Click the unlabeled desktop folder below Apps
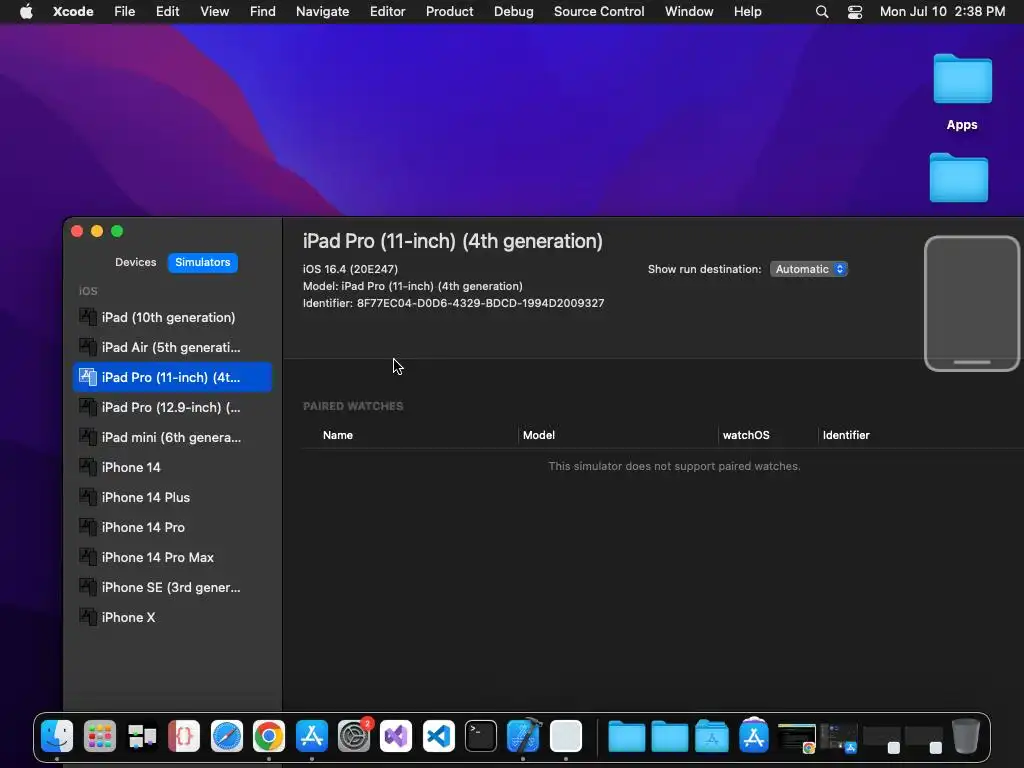The width and height of the screenshot is (1024, 768). pos(959,177)
